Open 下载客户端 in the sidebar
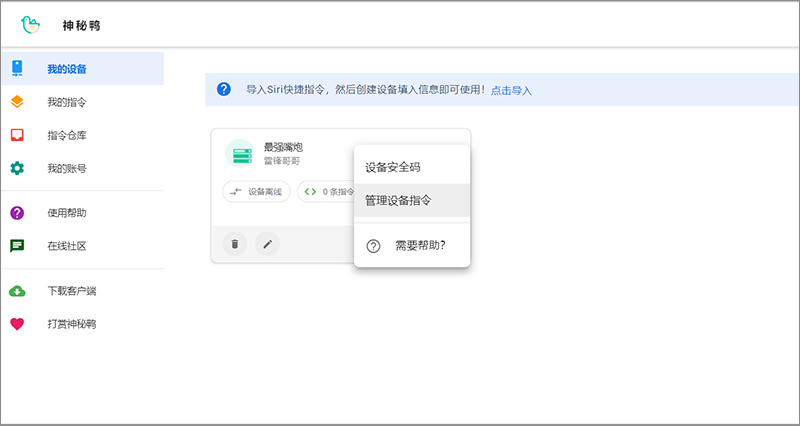The image size is (800, 426). [82, 291]
